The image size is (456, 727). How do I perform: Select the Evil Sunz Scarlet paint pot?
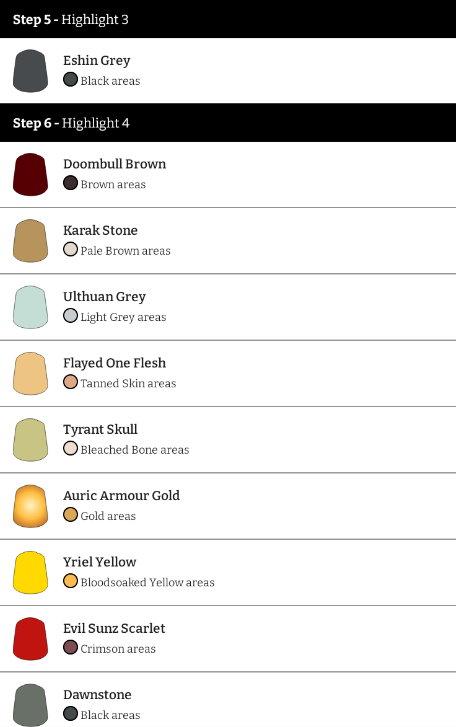click(x=31, y=638)
